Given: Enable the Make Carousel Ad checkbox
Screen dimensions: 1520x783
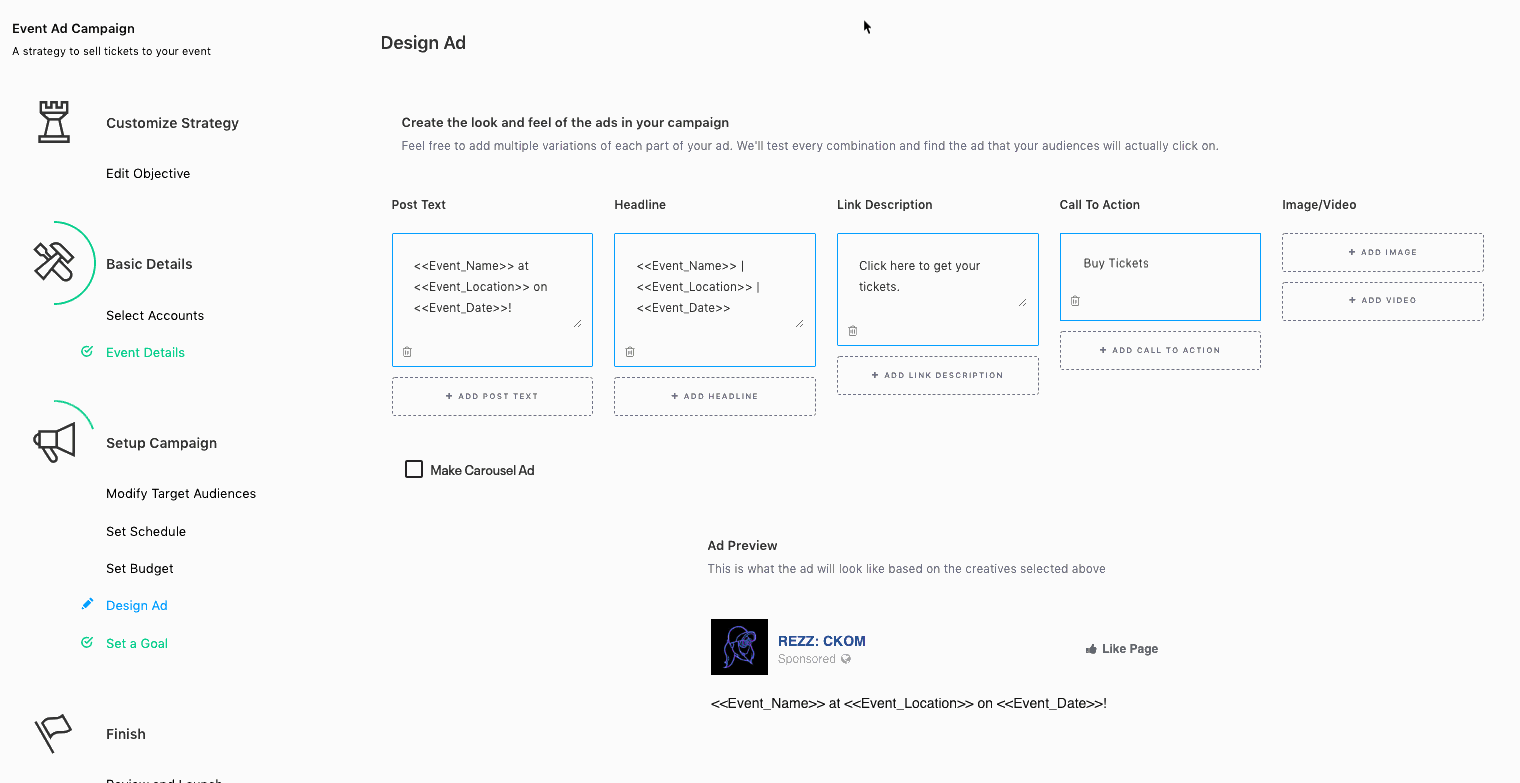Looking at the screenshot, I should (414, 469).
